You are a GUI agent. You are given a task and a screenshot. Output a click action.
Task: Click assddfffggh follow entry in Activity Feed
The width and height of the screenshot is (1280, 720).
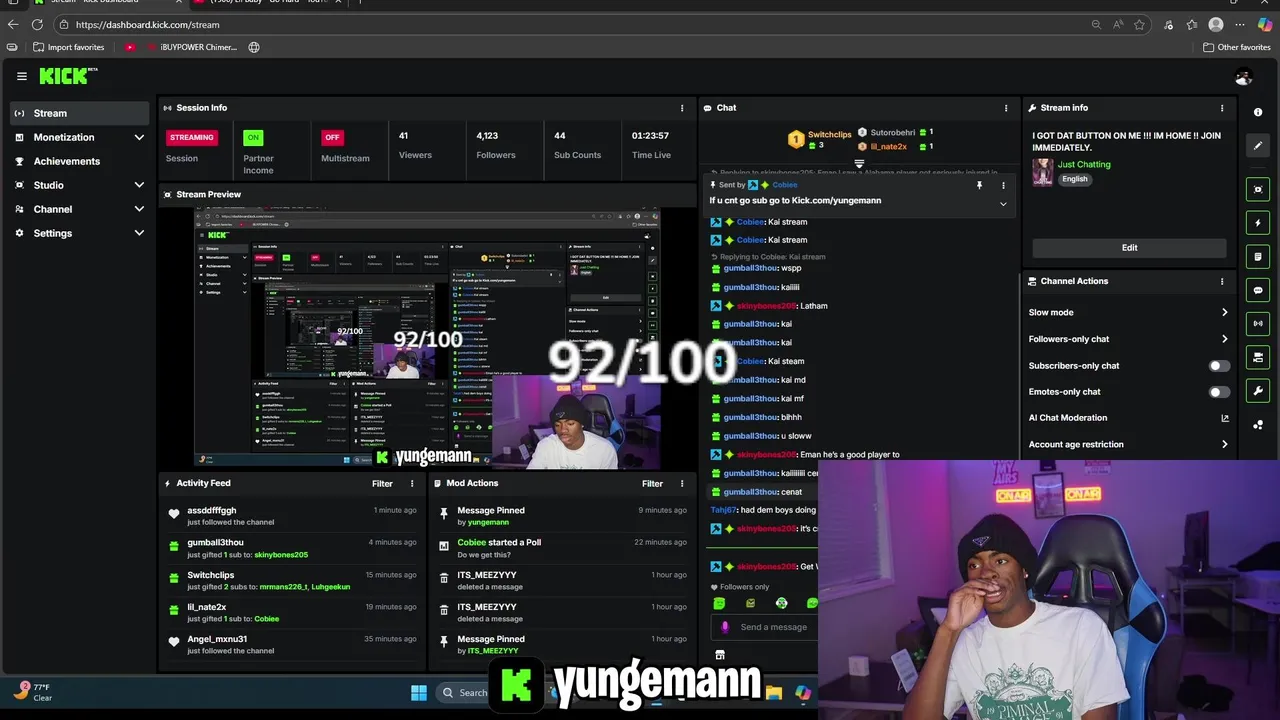293,516
